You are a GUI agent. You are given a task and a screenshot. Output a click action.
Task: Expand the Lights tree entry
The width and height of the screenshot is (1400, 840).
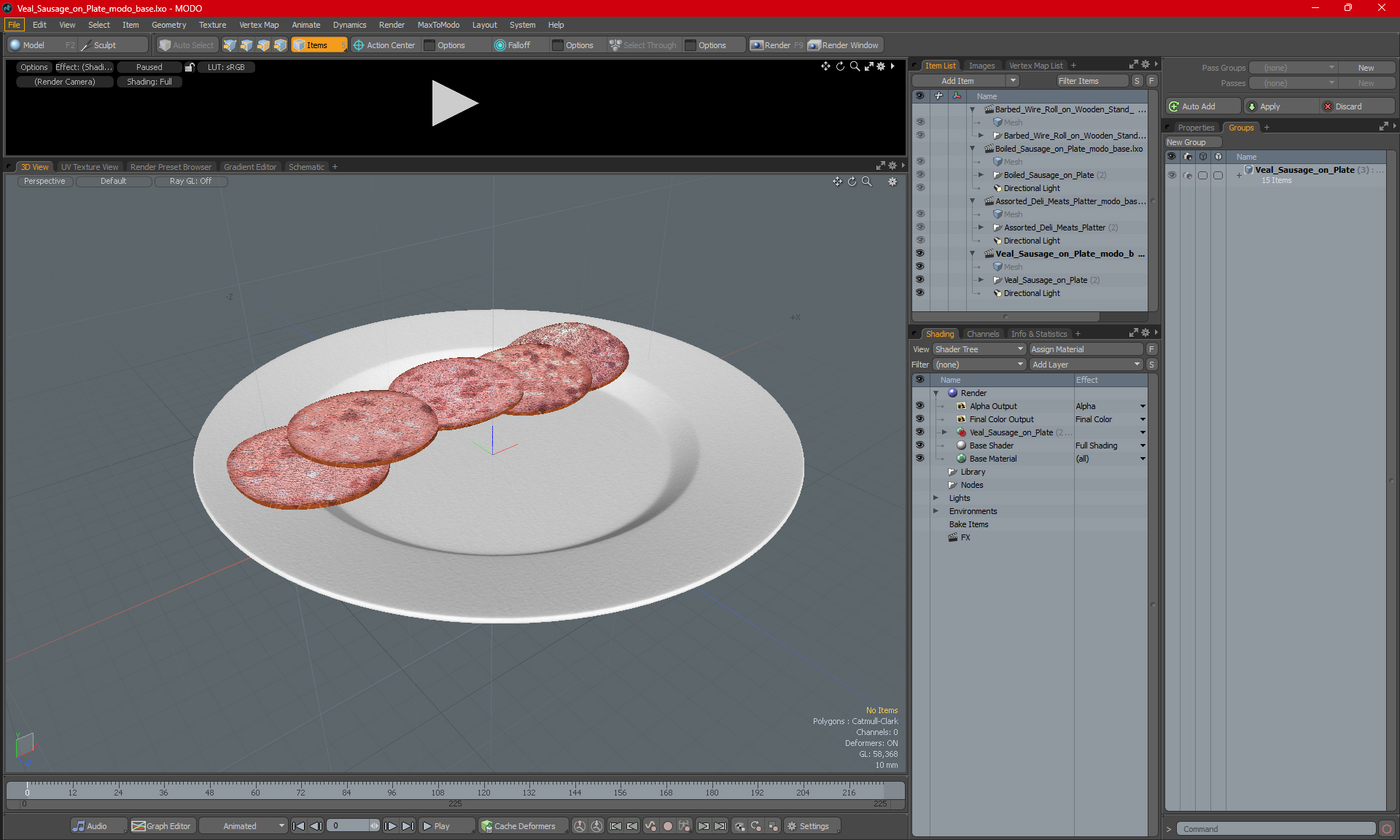pos(936,498)
